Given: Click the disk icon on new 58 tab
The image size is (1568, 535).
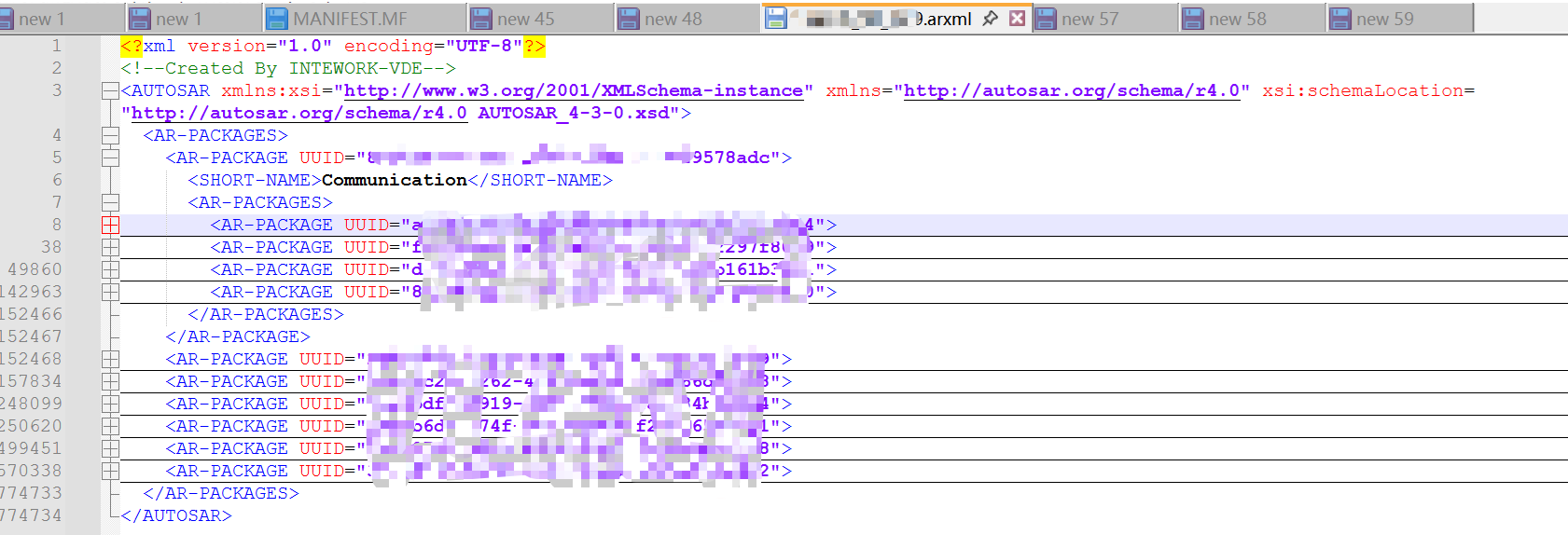Looking at the screenshot, I should 1193,19.
